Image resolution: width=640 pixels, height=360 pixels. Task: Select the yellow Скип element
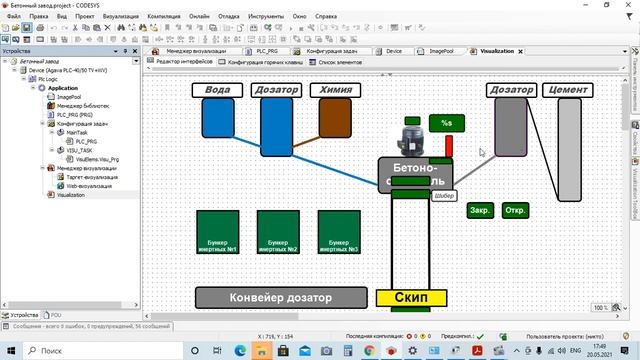411,298
